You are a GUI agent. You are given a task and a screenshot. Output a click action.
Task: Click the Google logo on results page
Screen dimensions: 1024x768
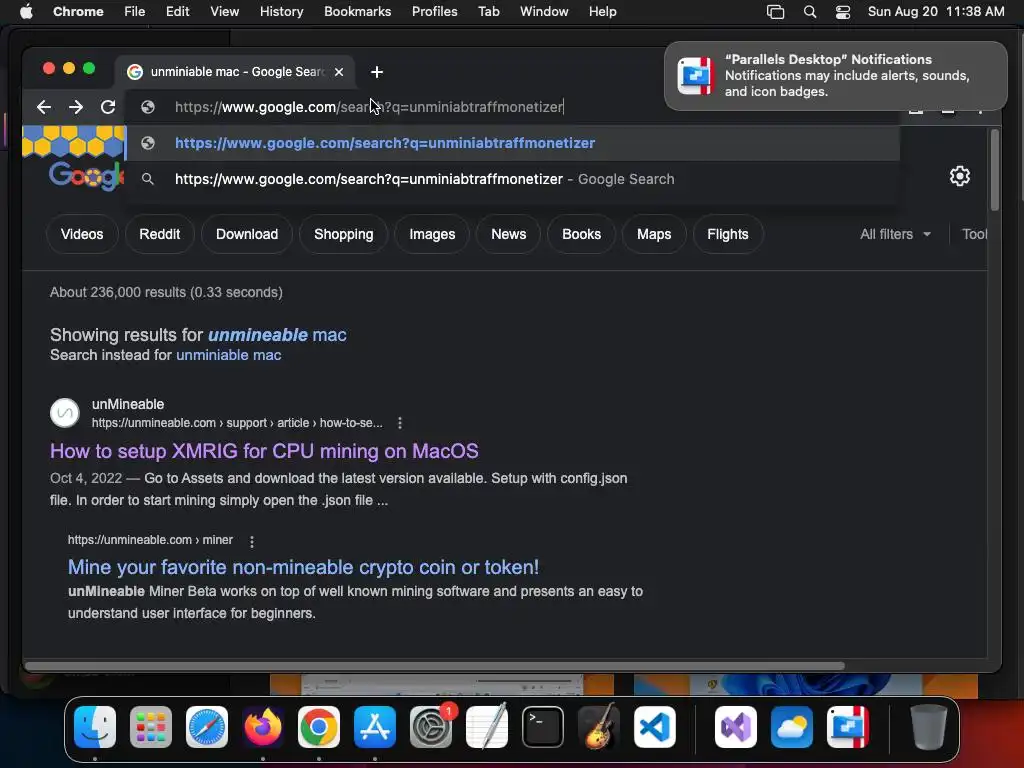click(x=86, y=175)
